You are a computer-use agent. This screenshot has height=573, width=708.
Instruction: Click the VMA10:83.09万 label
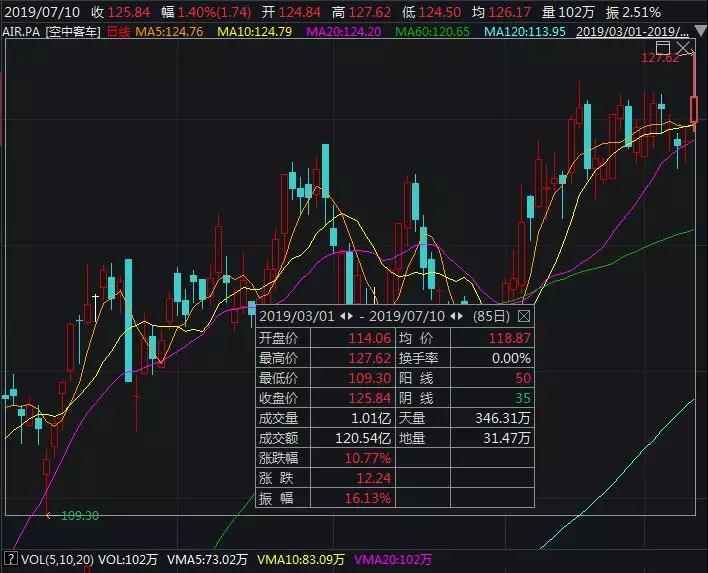[x=301, y=559]
